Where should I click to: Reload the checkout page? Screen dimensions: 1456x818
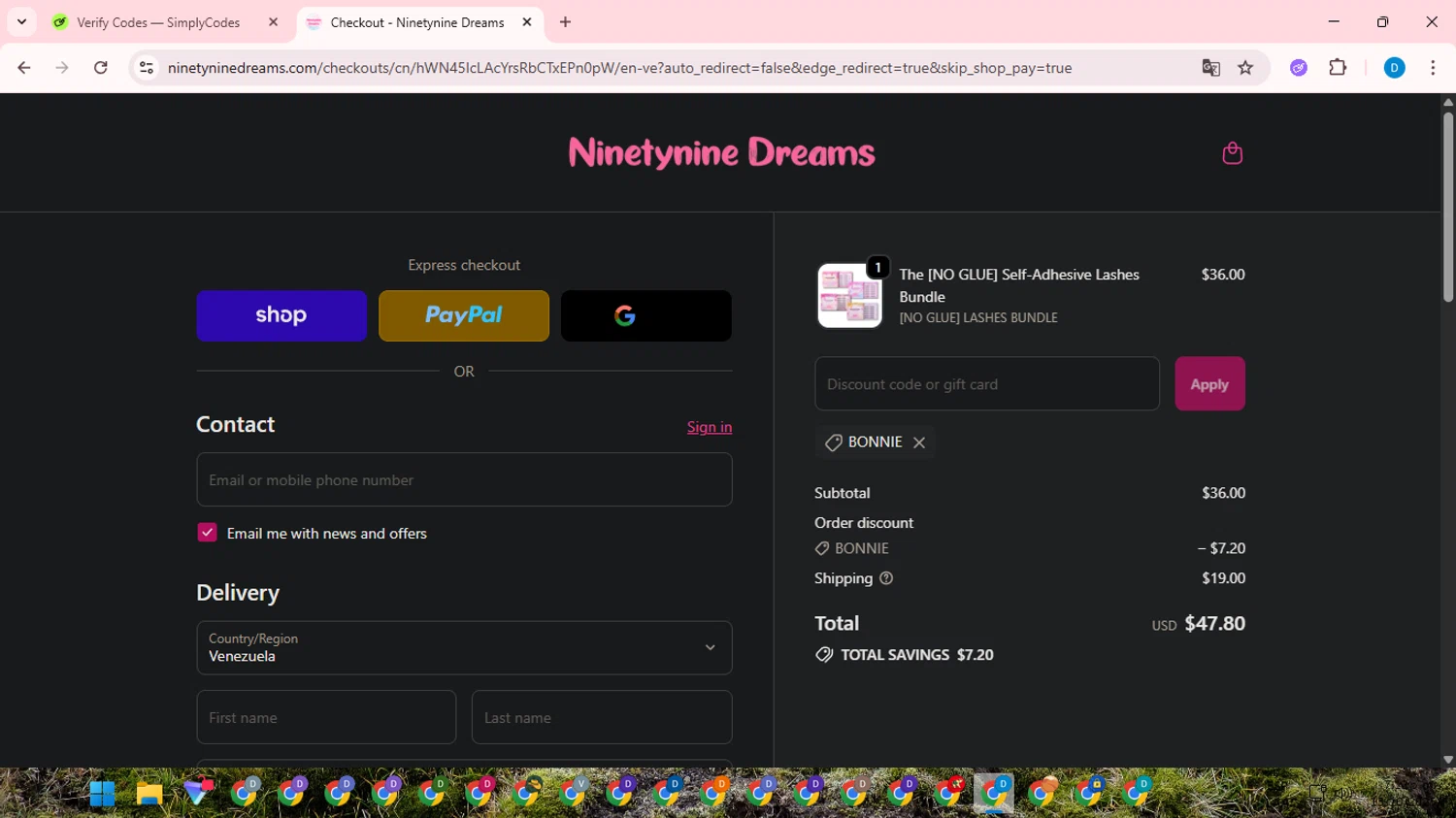pos(101,68)
